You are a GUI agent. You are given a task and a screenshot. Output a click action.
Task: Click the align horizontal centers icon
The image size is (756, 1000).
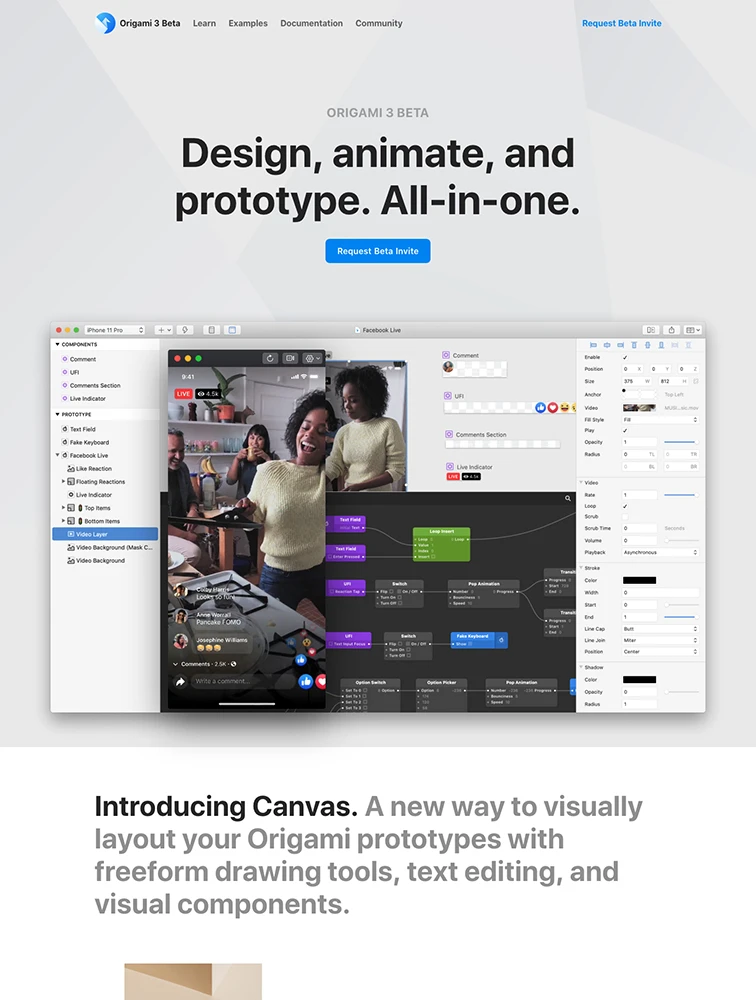(607, 345)
